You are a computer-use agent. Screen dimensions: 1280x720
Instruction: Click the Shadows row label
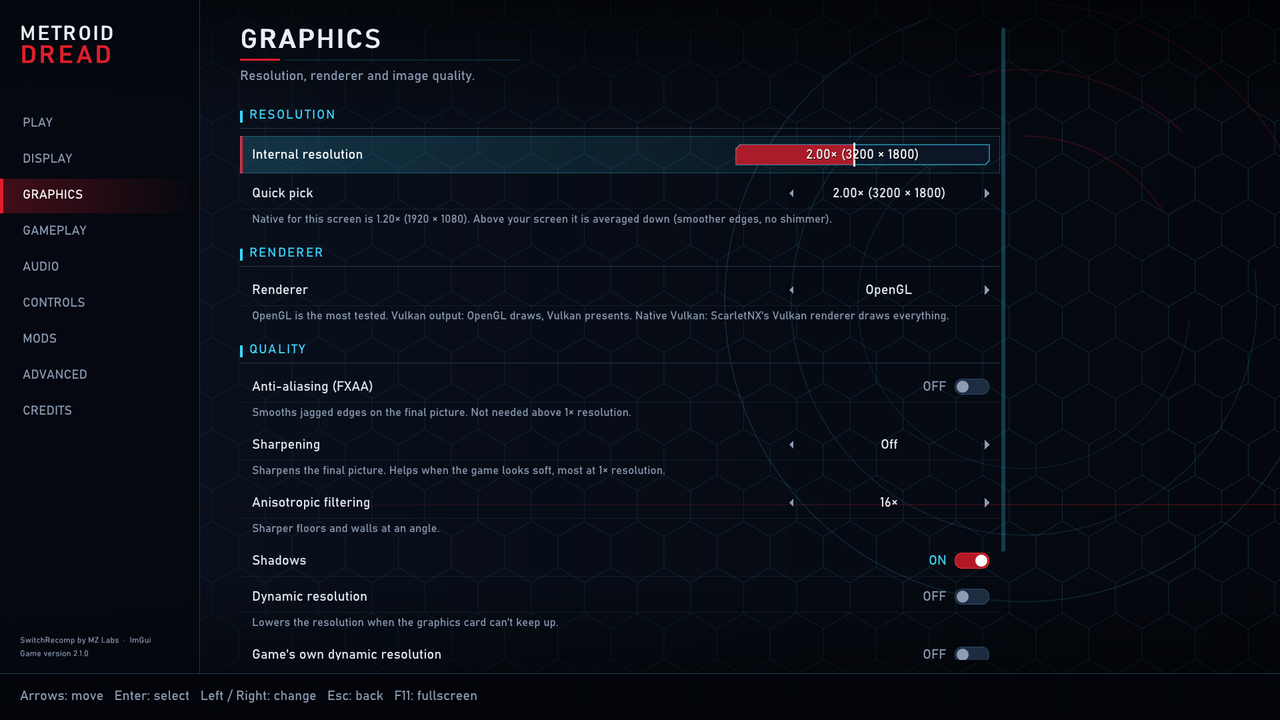279,561
